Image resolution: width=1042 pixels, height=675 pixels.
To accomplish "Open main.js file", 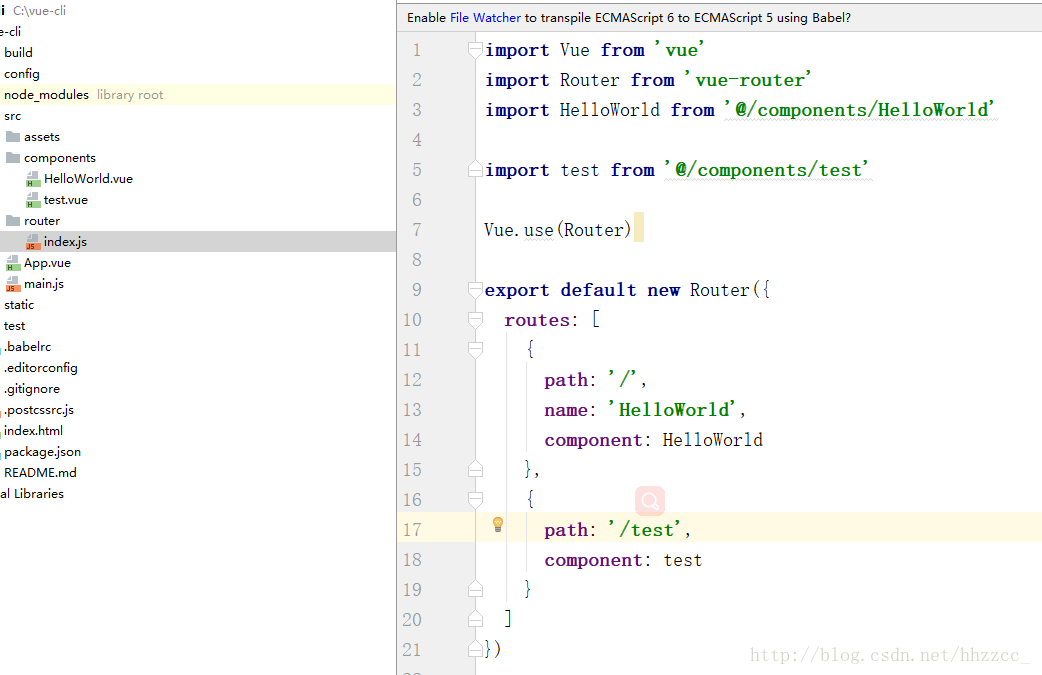I will (x=44, y=284).
